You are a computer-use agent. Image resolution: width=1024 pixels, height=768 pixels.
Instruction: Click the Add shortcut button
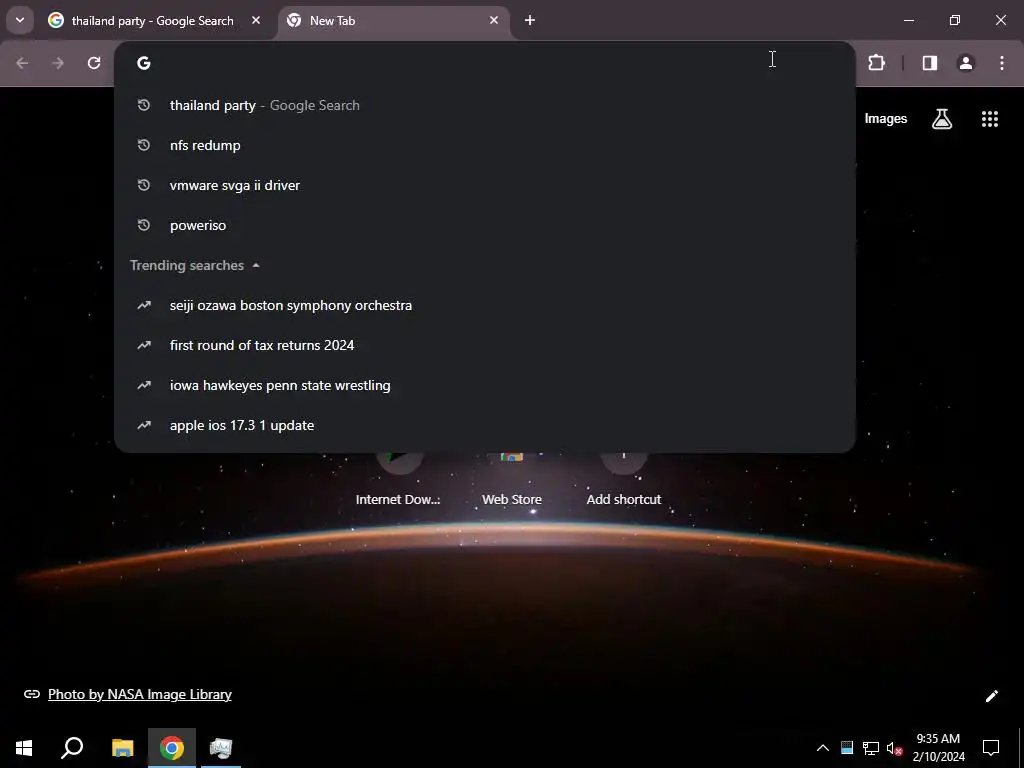pos(624,480)
